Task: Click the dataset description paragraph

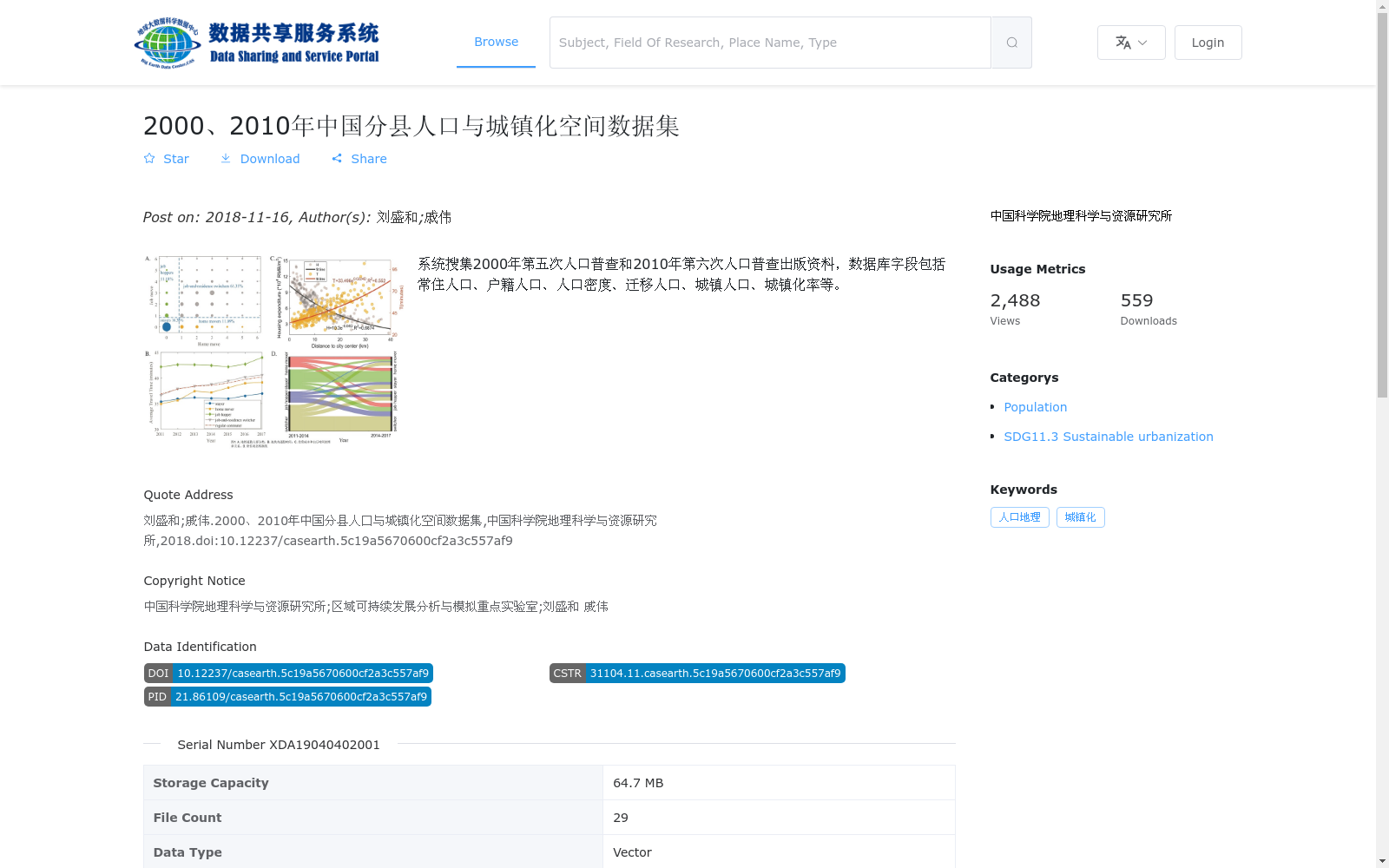Action: [681, 274]
